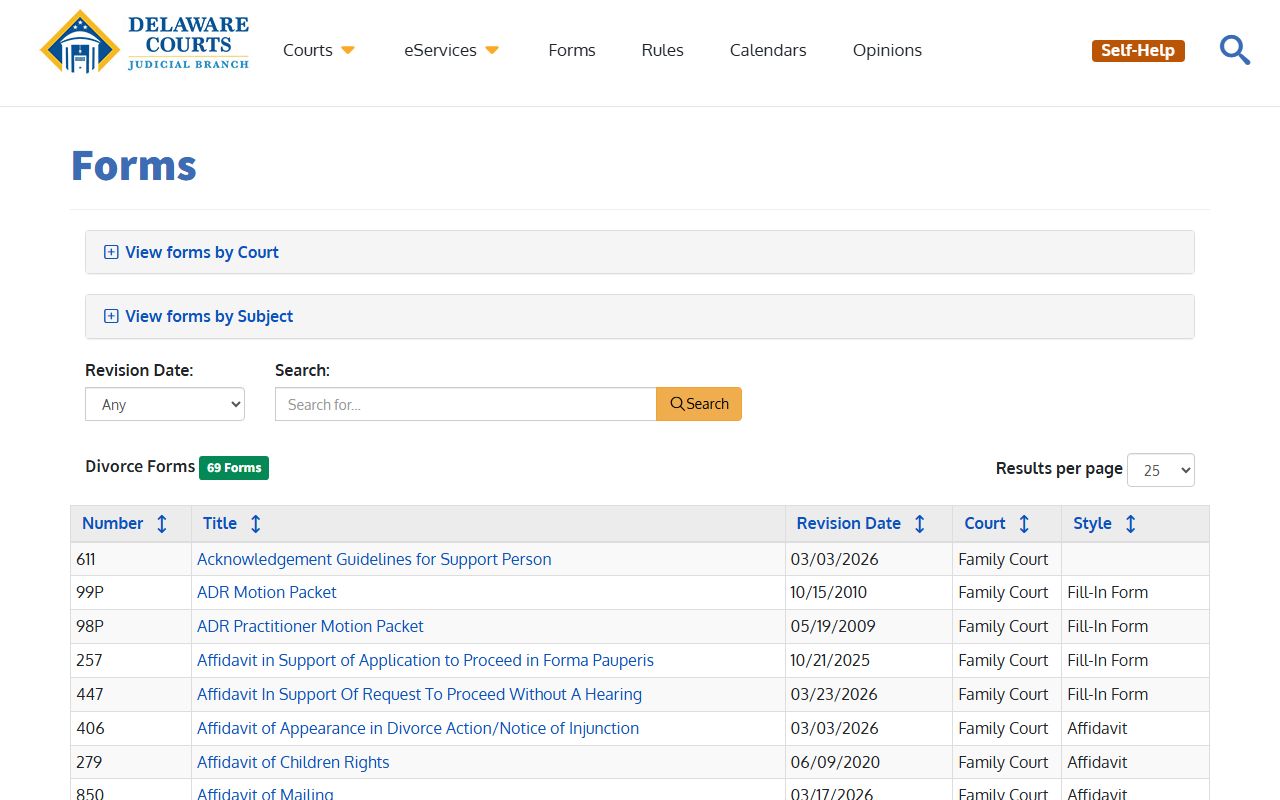Click the Delaware Courts logo
The width and height of the screenshot is (1280, 800).
[145, 42]
